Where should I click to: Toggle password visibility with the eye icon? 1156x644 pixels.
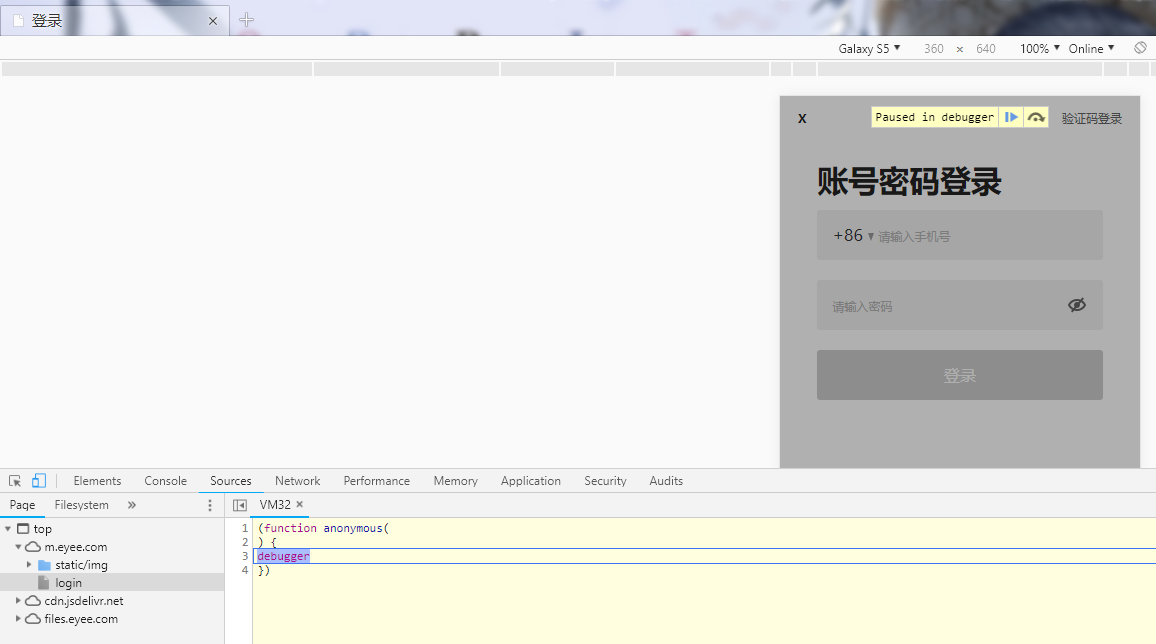pos(1077,305)
